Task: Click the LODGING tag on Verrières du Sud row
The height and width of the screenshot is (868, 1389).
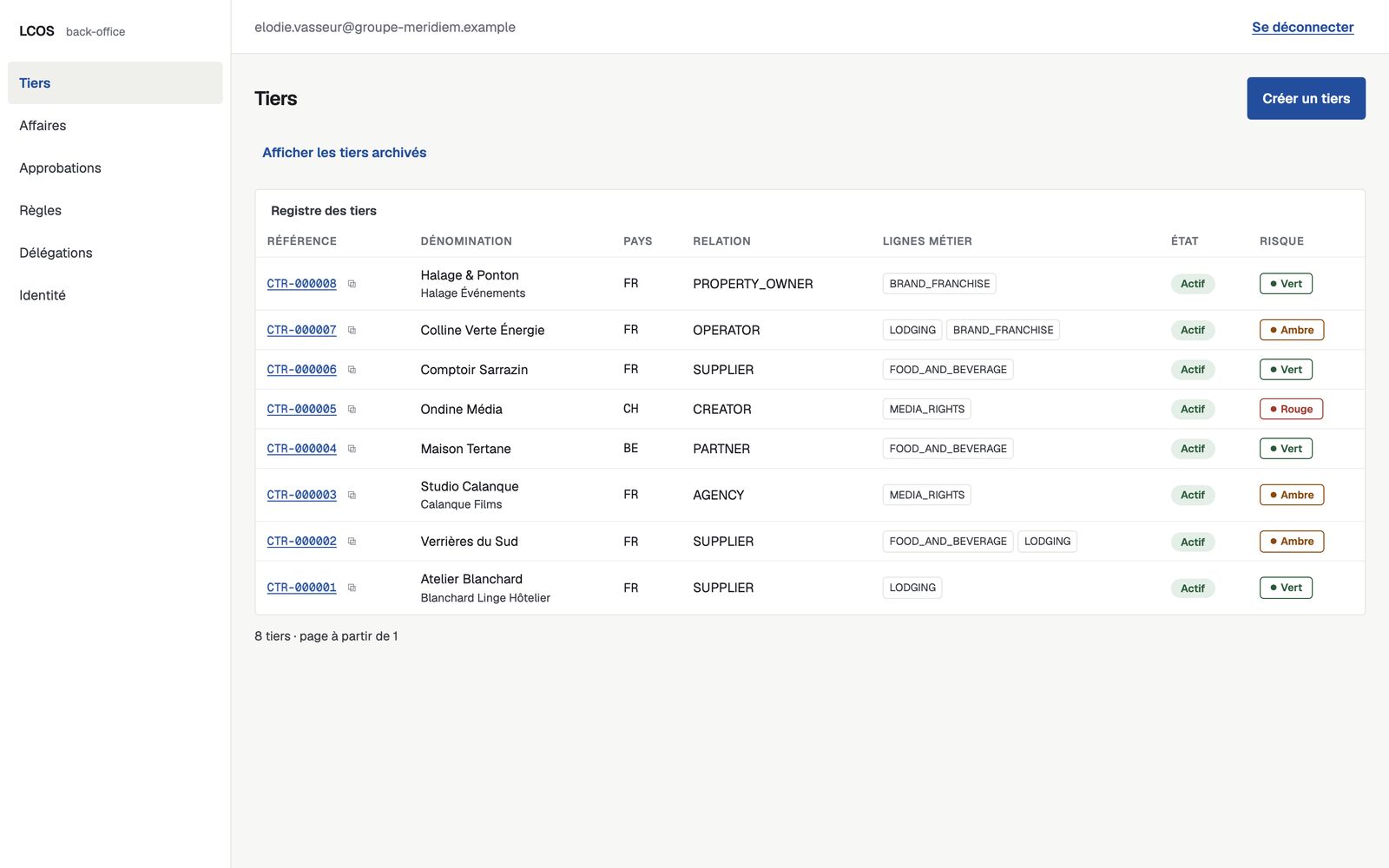Action: tap(1047, 542)
